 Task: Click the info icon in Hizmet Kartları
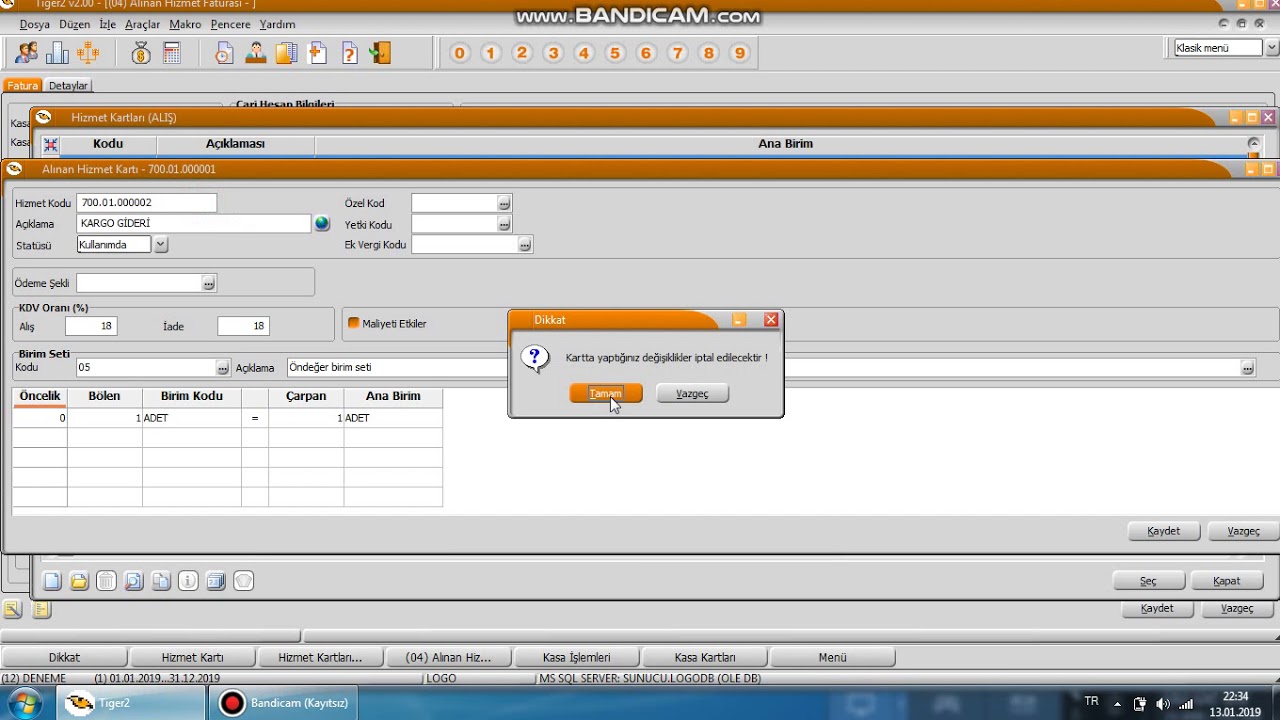[188, 581]
